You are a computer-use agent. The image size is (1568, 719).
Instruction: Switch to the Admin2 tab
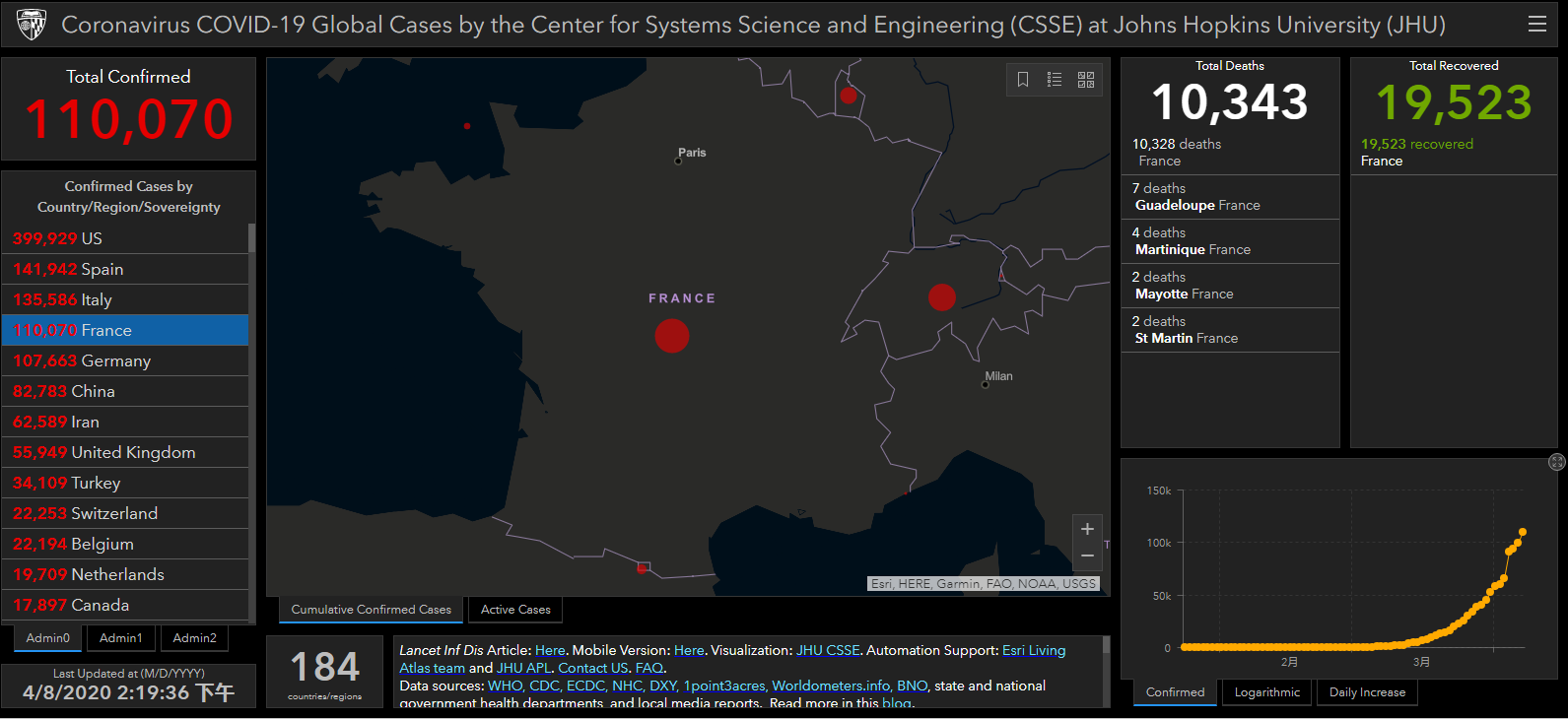(194, 638)
